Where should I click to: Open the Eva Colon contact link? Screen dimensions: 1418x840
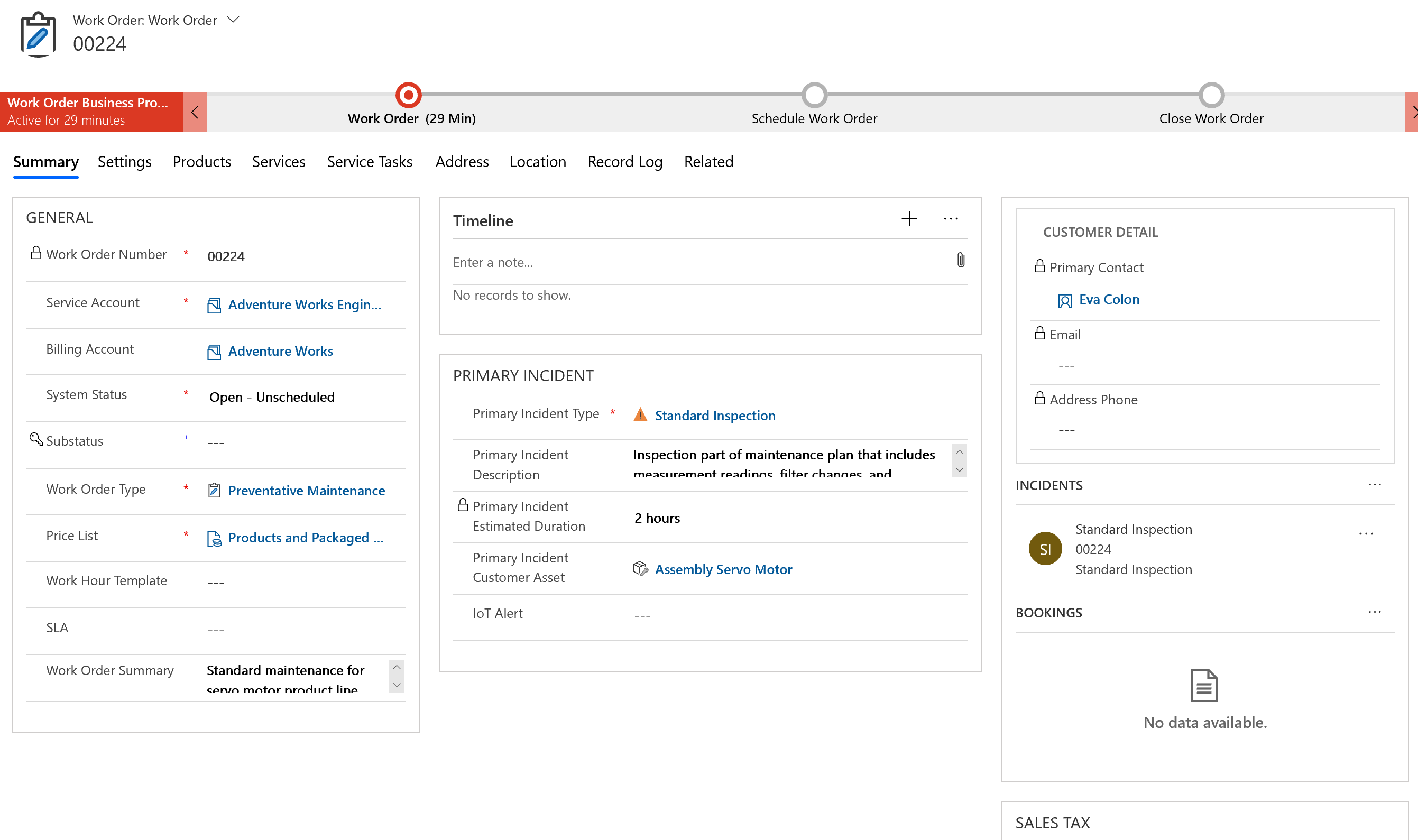pos(1109,298)
